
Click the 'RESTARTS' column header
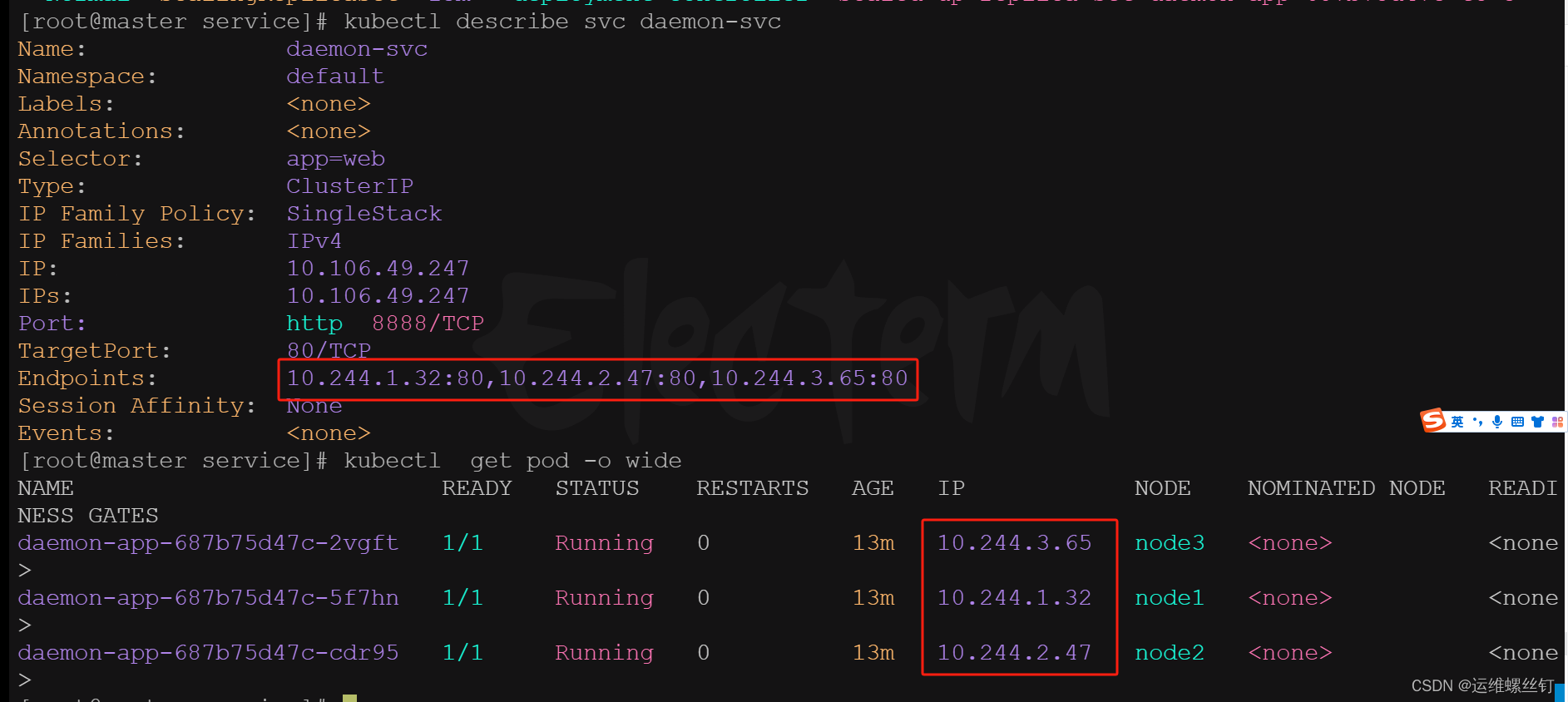click(753, 488)
